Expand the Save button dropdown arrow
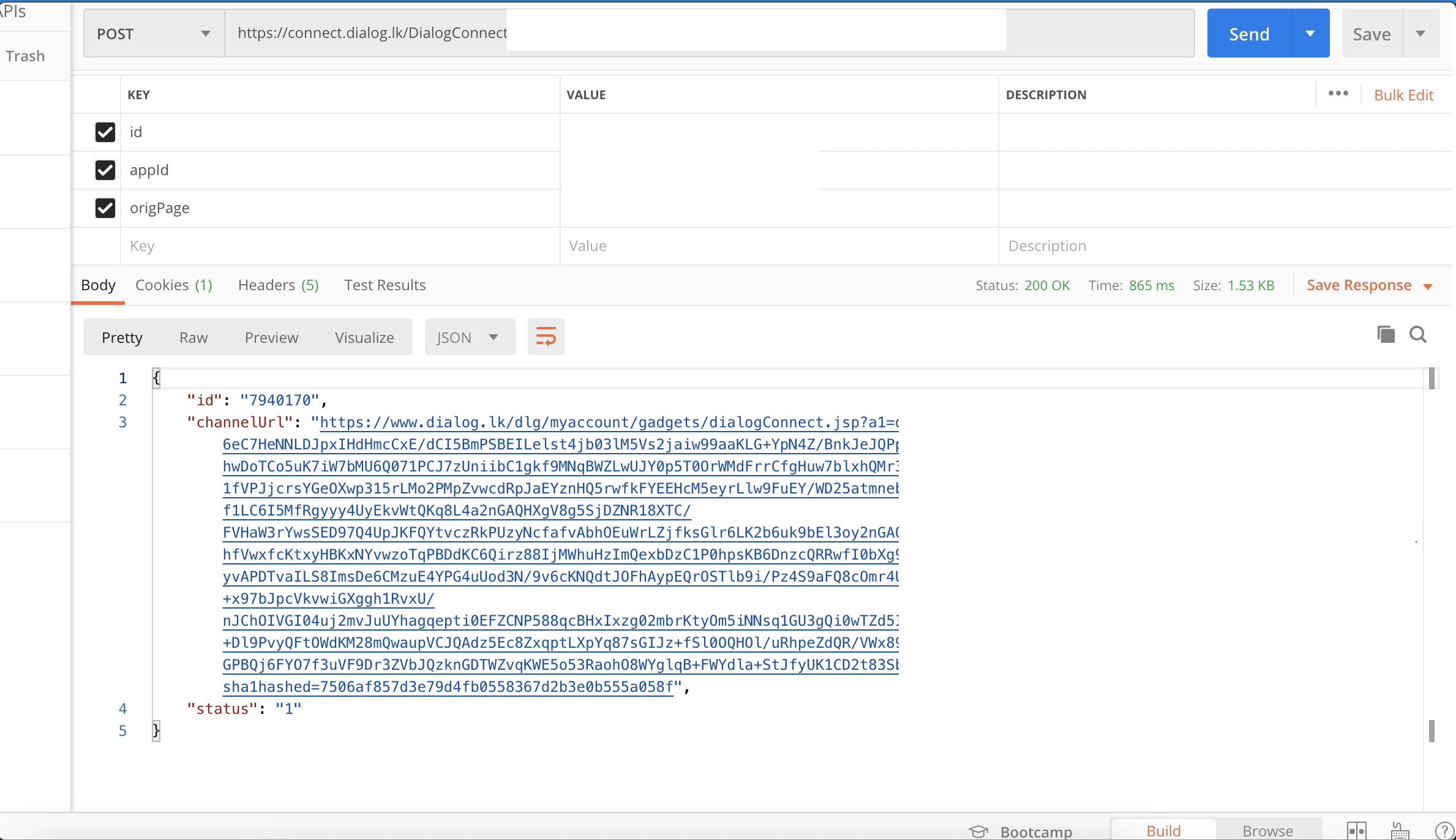The image size is (1456, 840). tap(1420, 34)
